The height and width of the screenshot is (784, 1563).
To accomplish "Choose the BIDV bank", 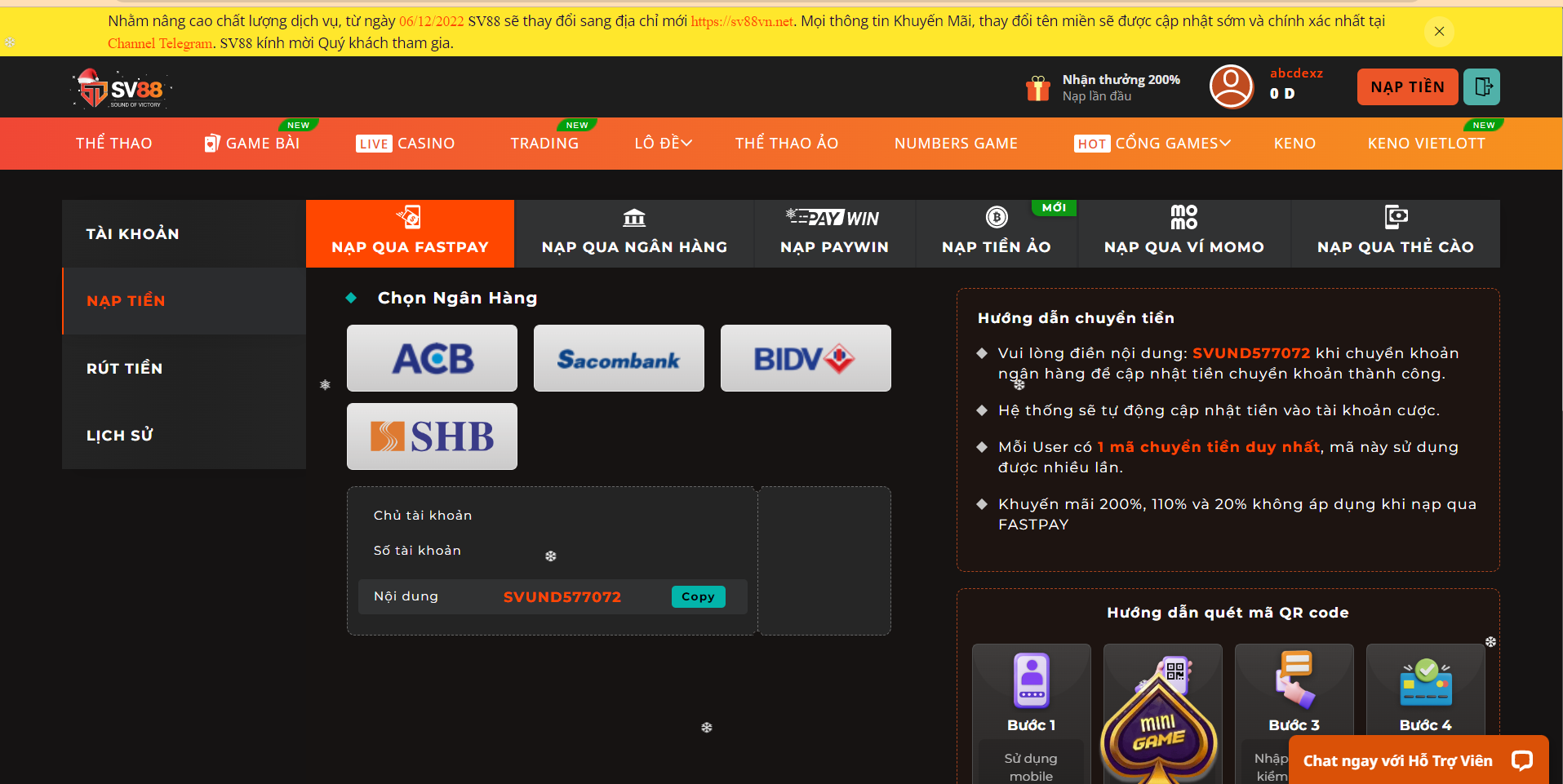I will tap(806, 358).
